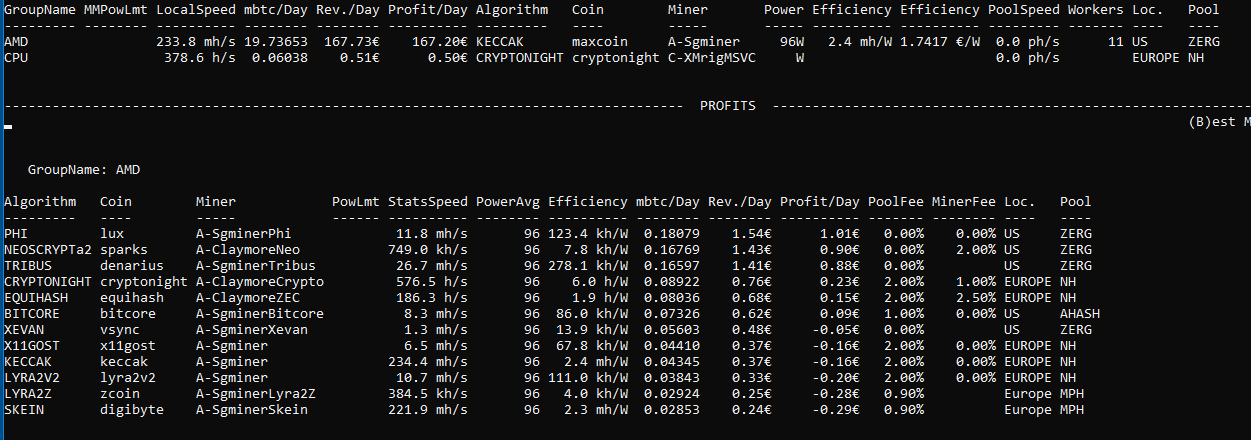This screenshot has width=1251, height=440.
Task: Select the TRIBUS algorithm row
Action: click(28, 266)
